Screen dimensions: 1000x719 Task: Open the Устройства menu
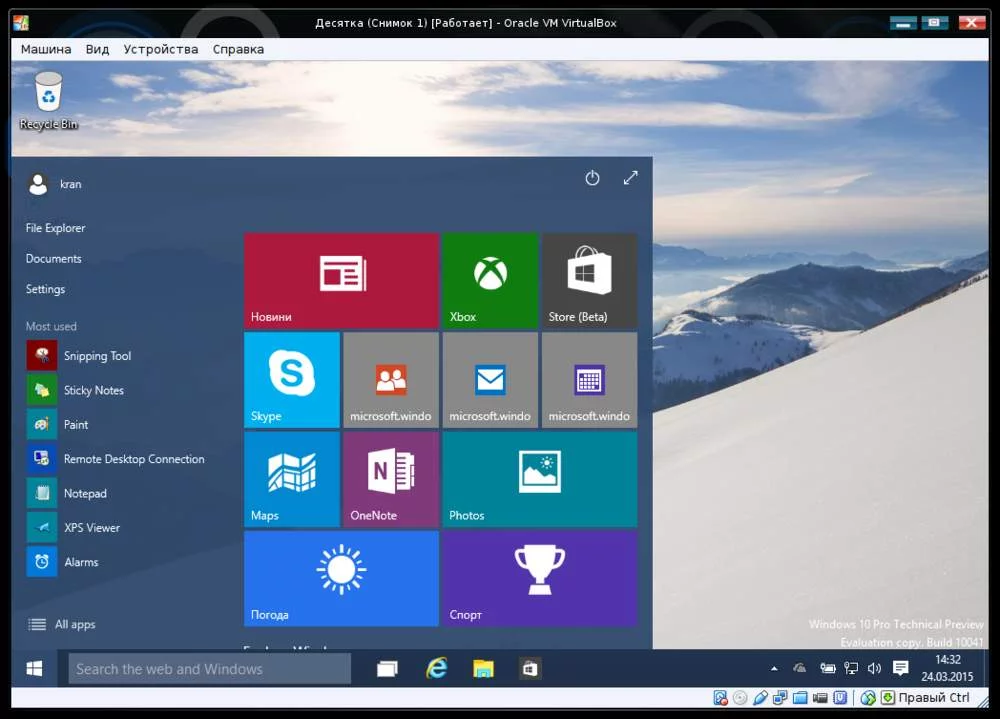click(x=160, y=49)
